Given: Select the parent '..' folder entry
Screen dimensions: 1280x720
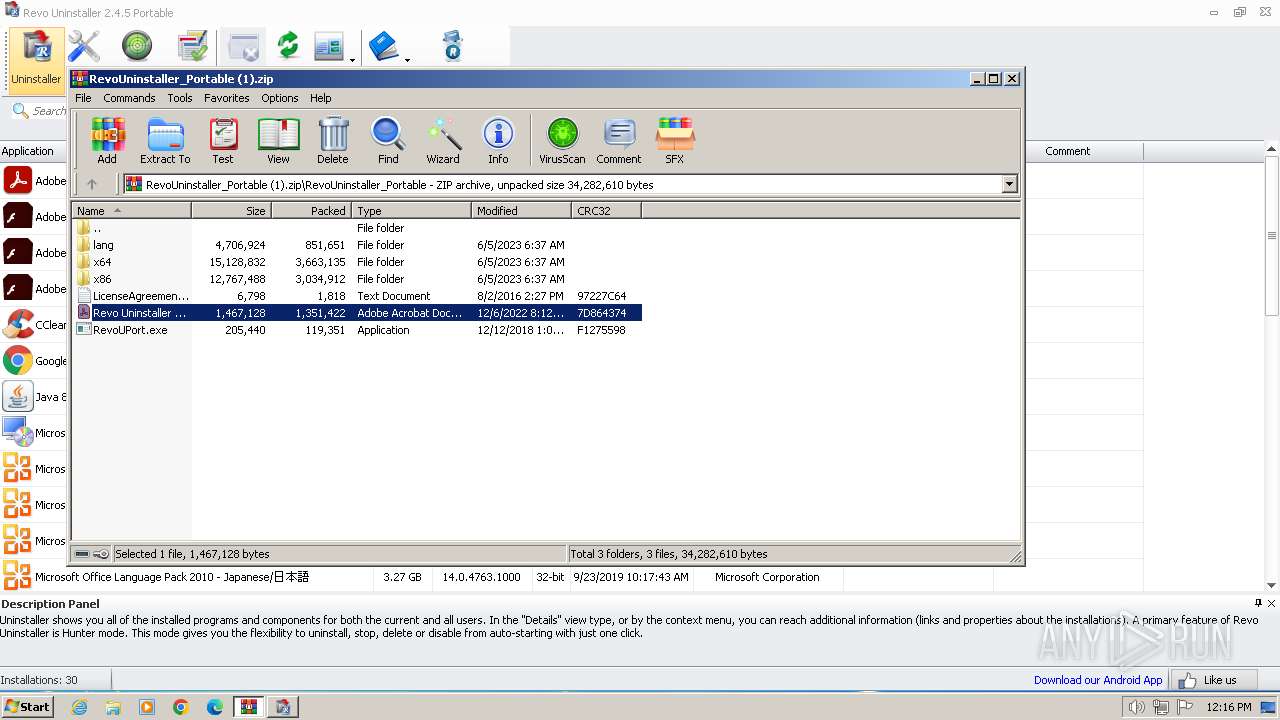Looking at the screenshot, I should coord(356,228).
